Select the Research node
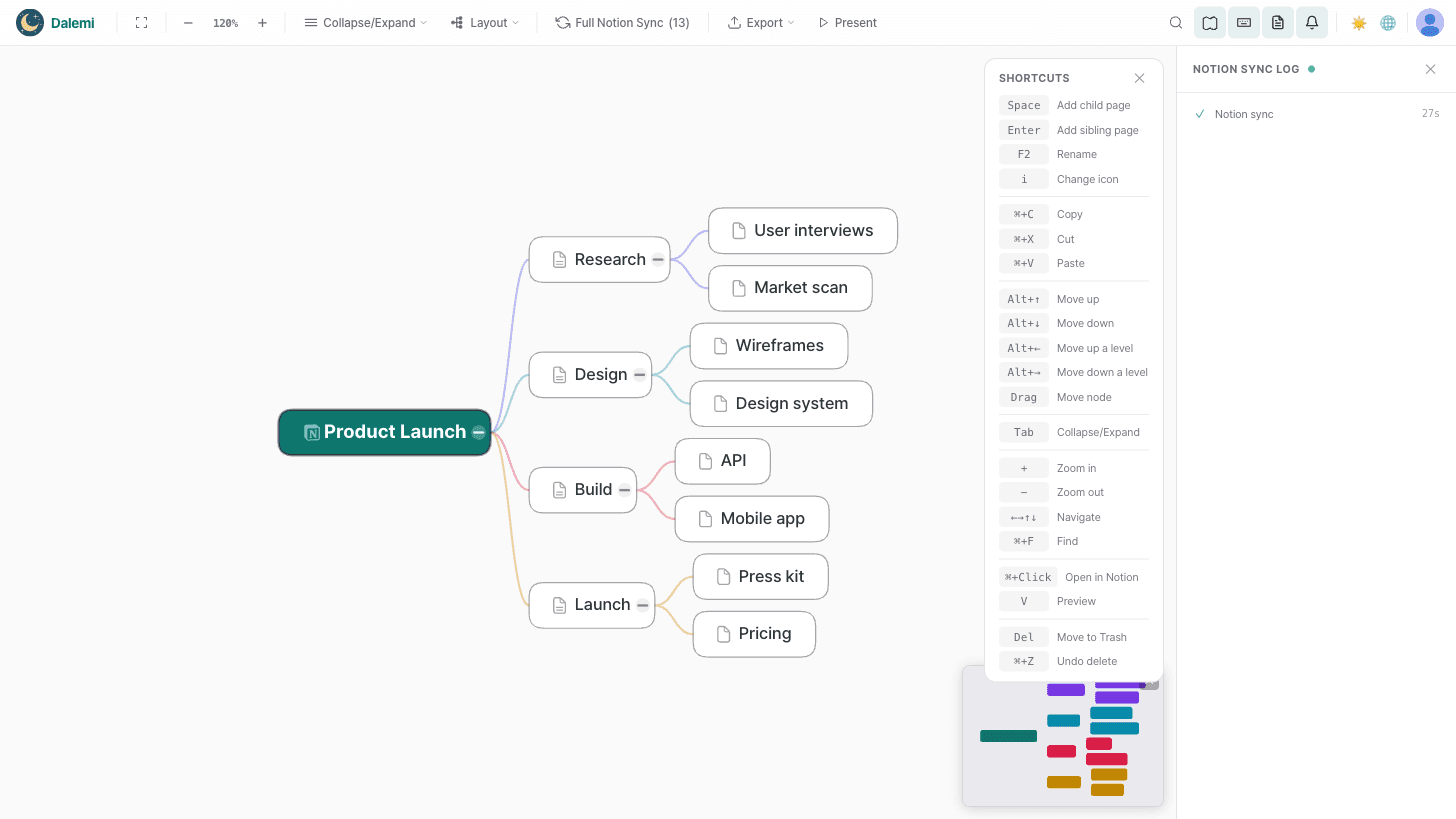This screenshot has height=819, width=1456. tap(599, 259)
